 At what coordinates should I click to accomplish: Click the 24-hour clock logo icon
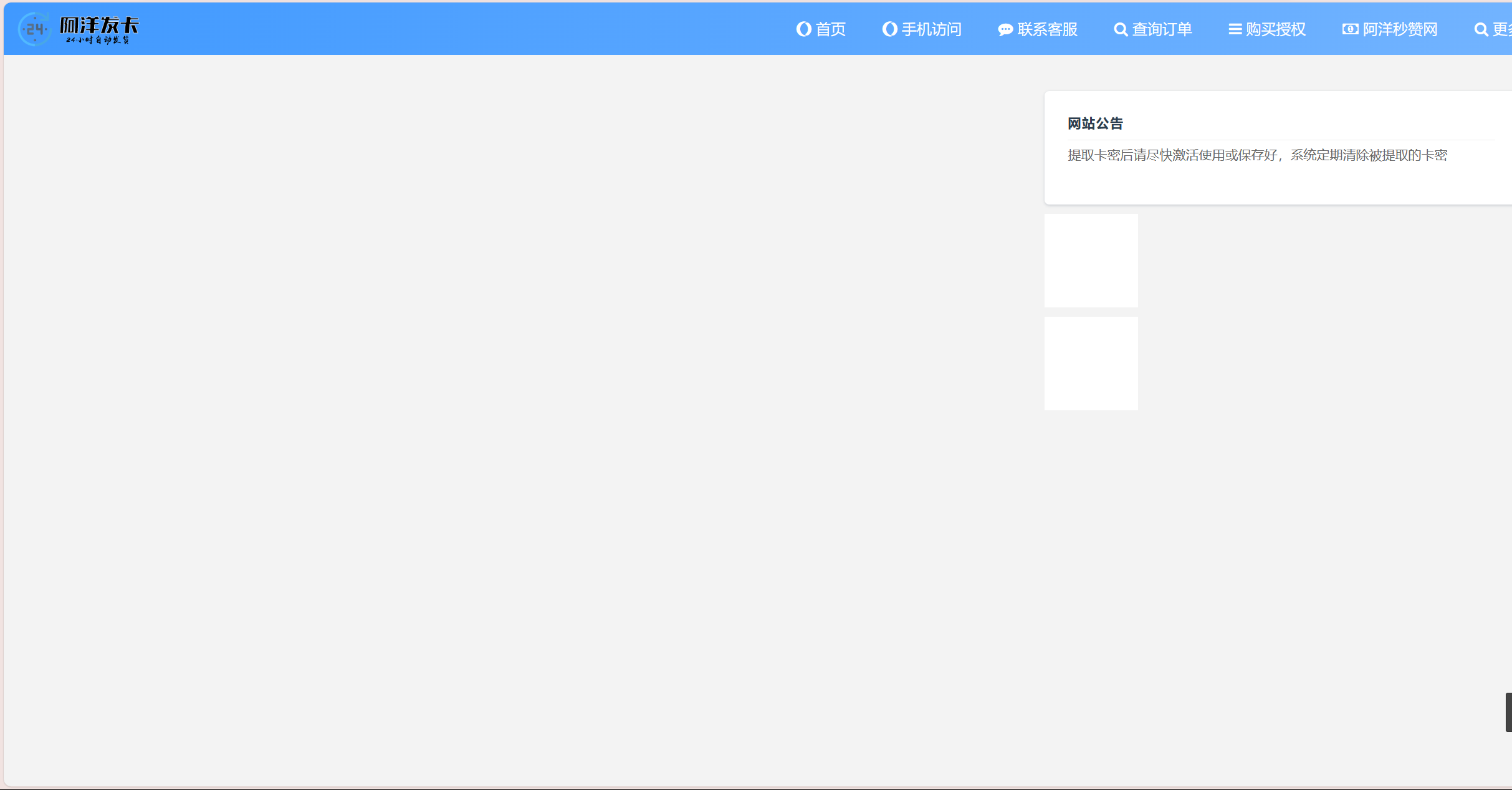tap(34, 29)
